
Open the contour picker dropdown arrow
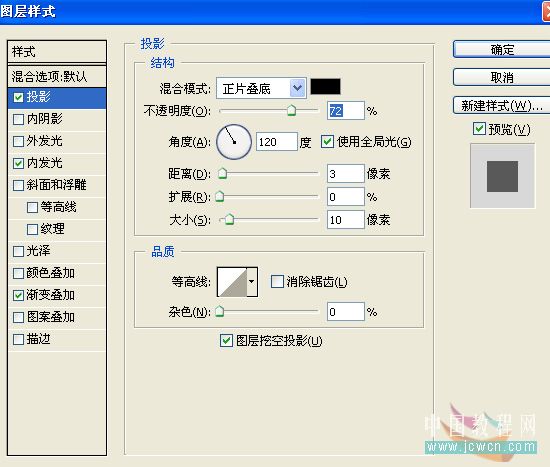click(x=252, y=282)
